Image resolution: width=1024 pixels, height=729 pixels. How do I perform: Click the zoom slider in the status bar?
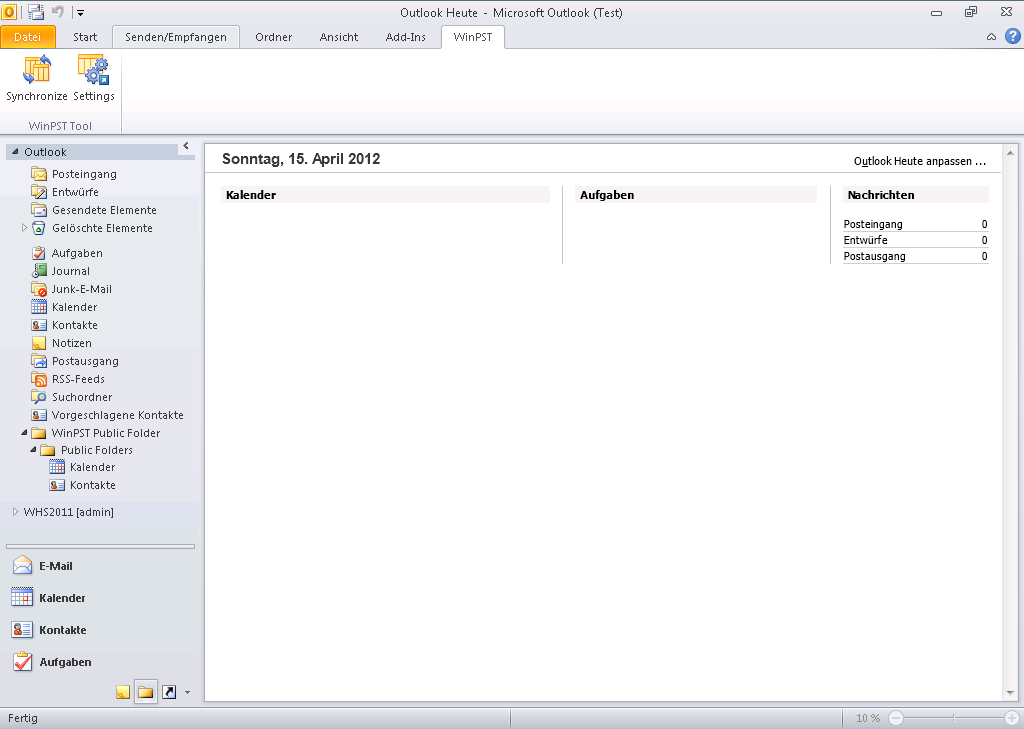[953, 718]
